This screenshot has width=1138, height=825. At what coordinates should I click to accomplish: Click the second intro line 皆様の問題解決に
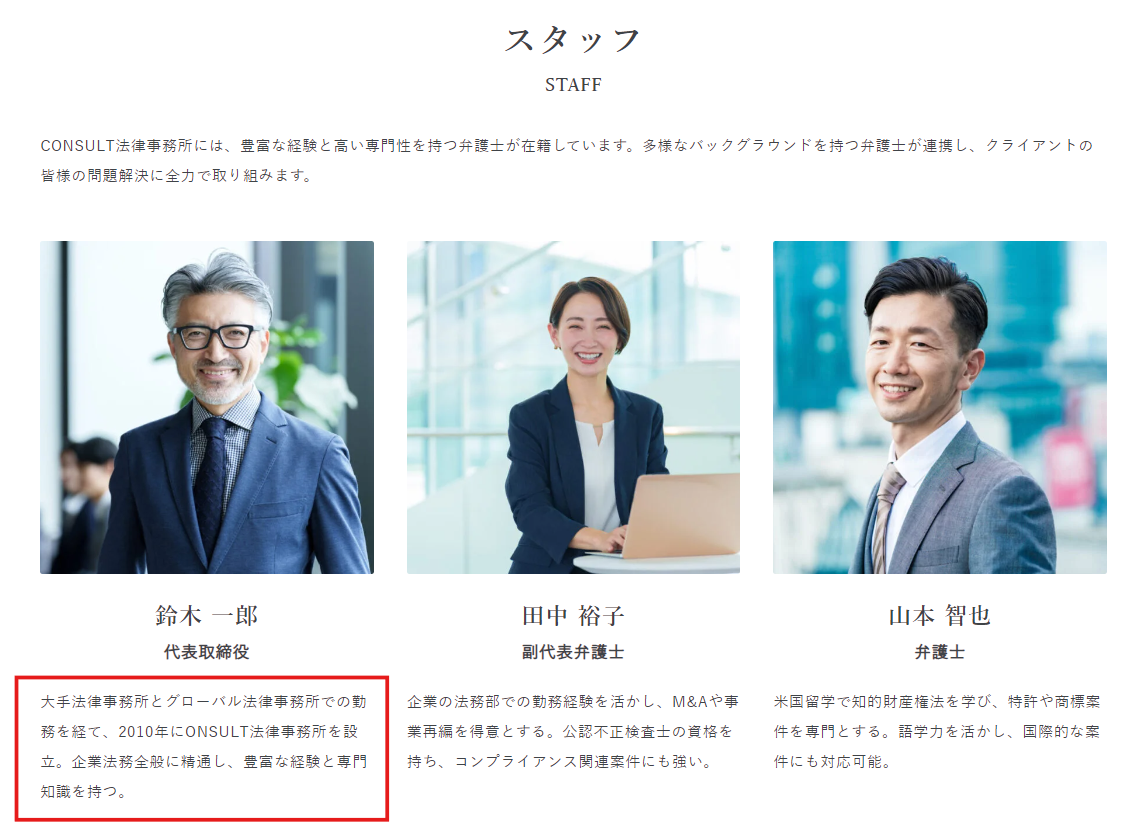(x=176, y=176)
